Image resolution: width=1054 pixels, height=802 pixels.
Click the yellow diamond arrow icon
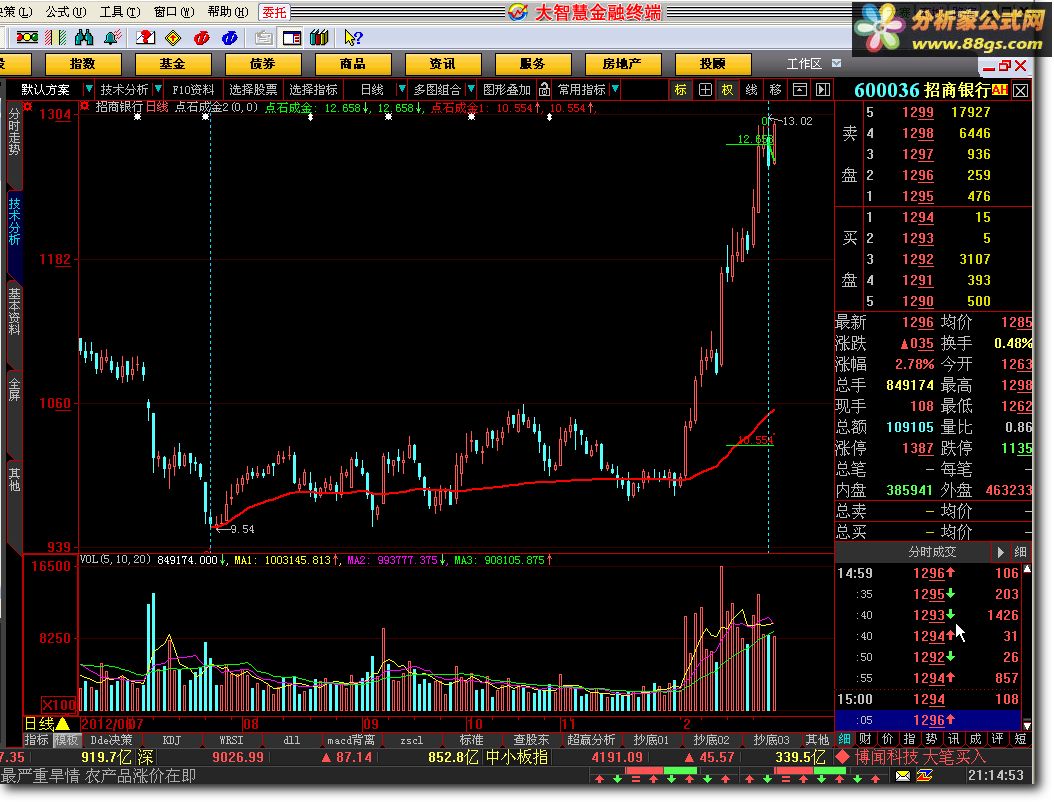(x=173, y=38)
